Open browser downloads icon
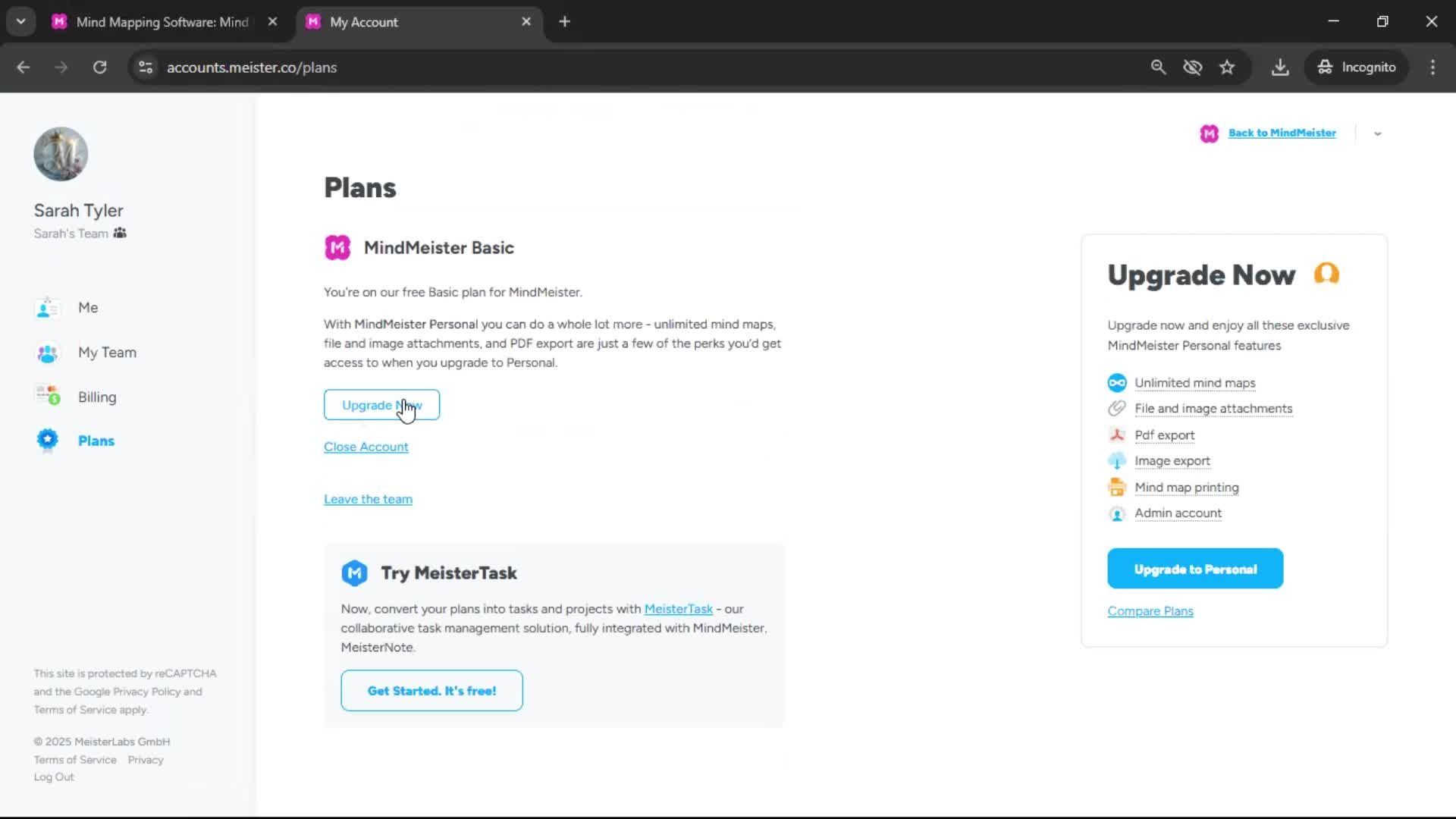Viewport: 1456px width, 819px height. pyautogui.click(x=1280, y=67)
